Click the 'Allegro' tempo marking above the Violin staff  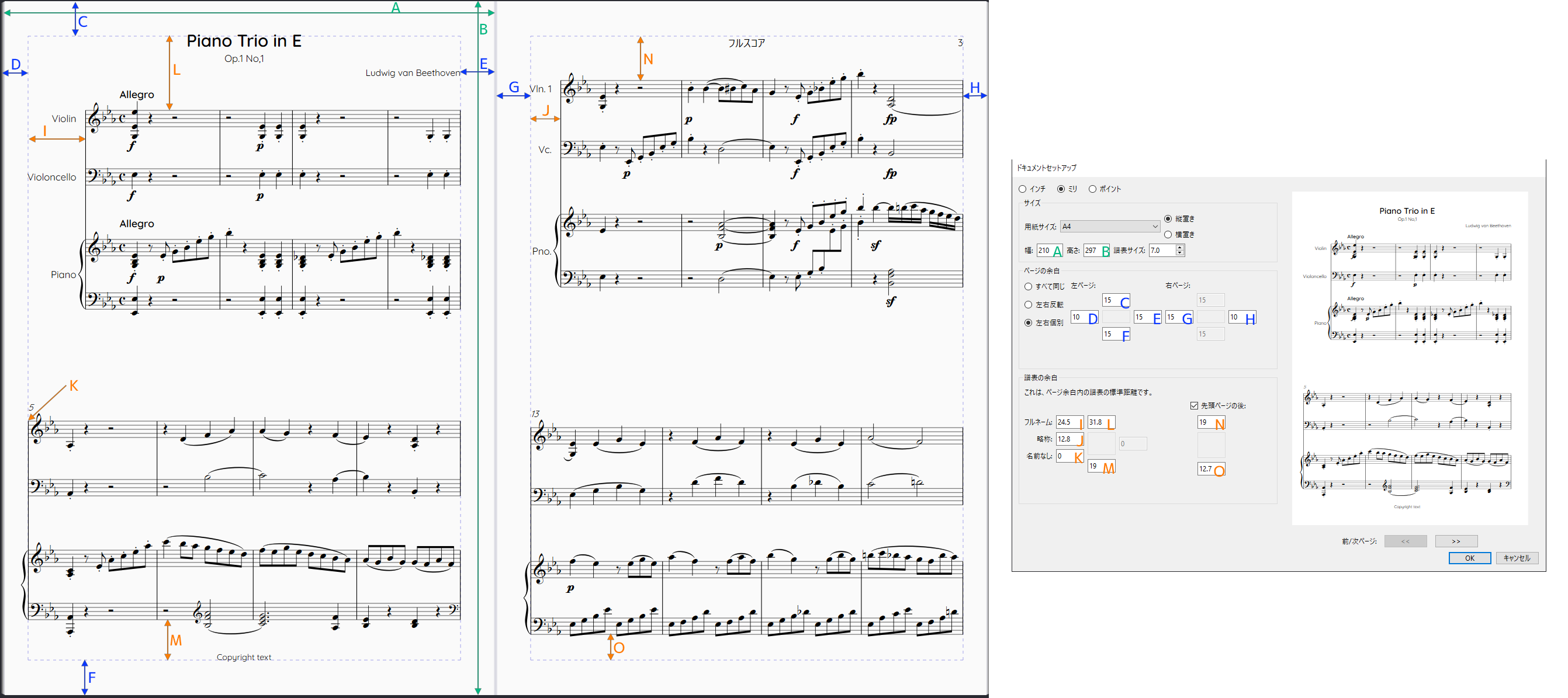pos(137,95)
